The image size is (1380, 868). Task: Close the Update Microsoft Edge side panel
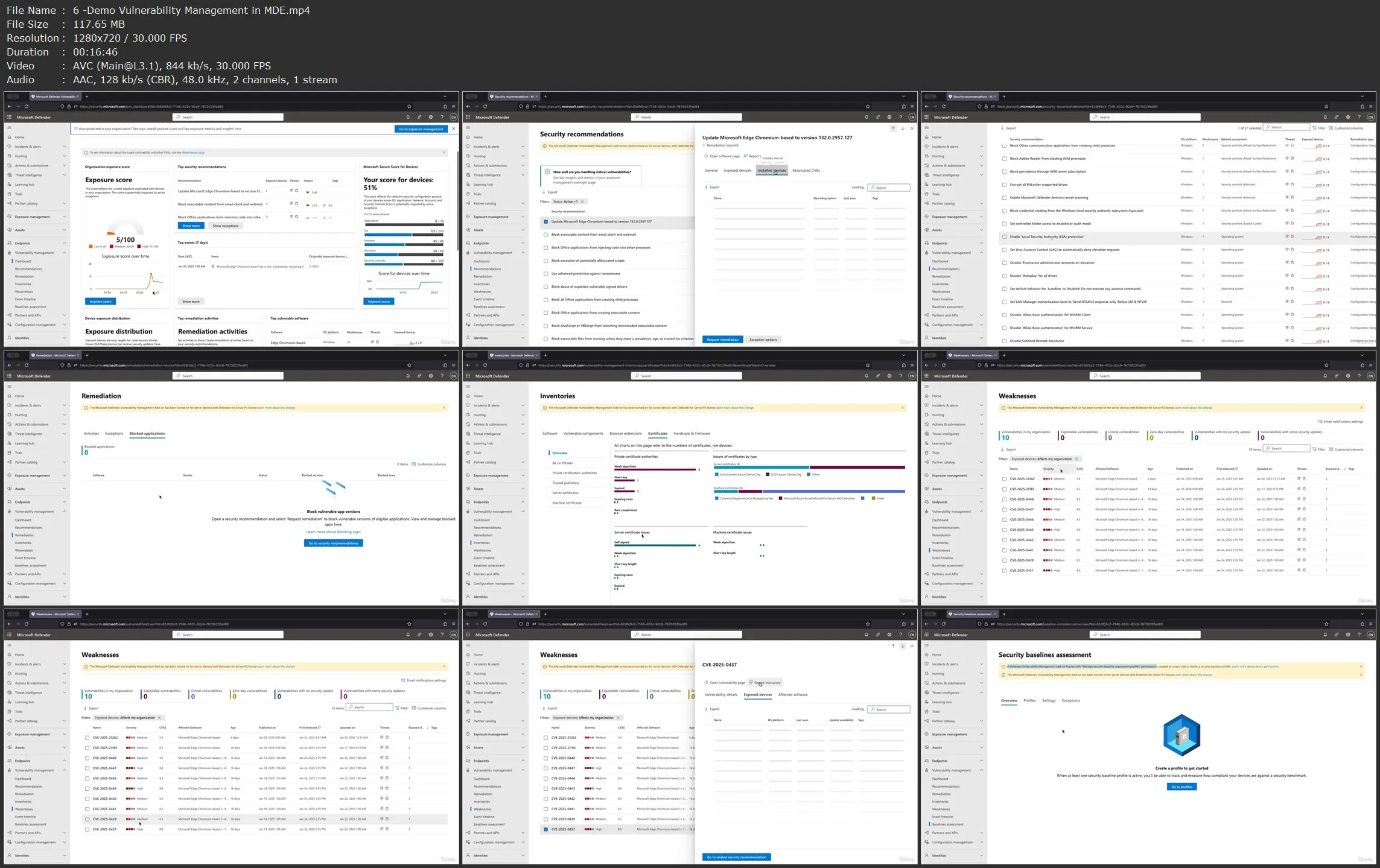coord(912,128)
